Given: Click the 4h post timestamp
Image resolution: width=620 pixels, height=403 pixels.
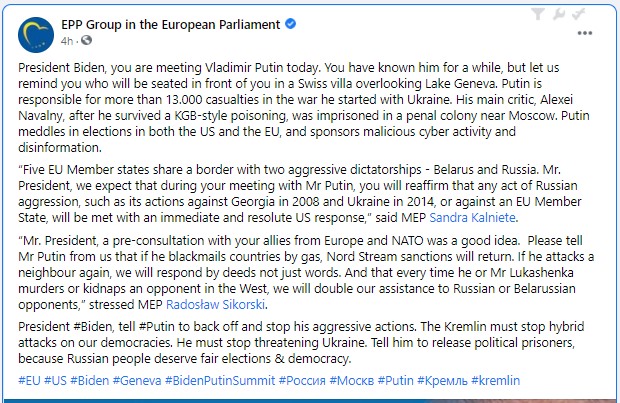Looking at the screenshot, I should tap(67, 41).
